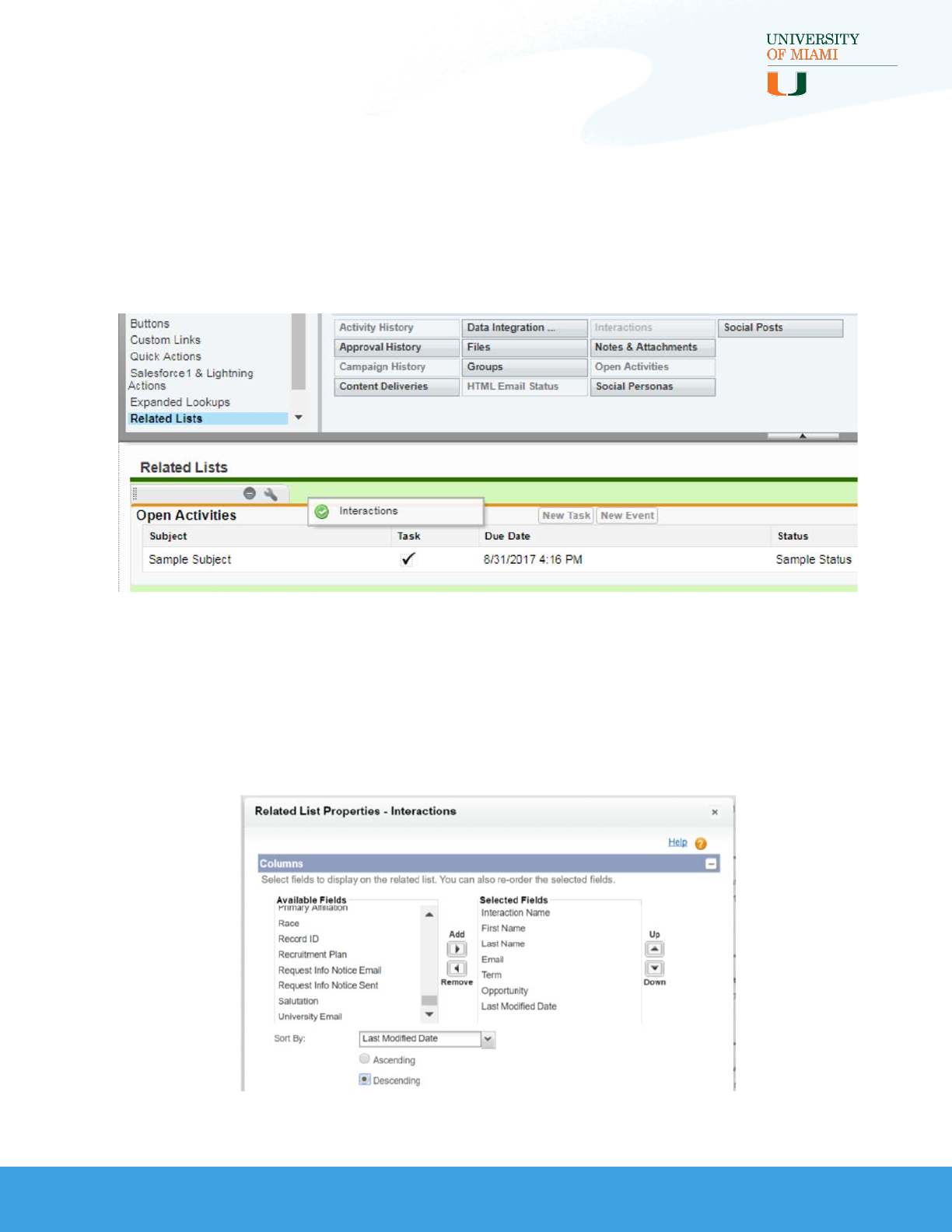952x1232 pixels.
Task: Move selected field Down arrow
Action: click(655, 968)
